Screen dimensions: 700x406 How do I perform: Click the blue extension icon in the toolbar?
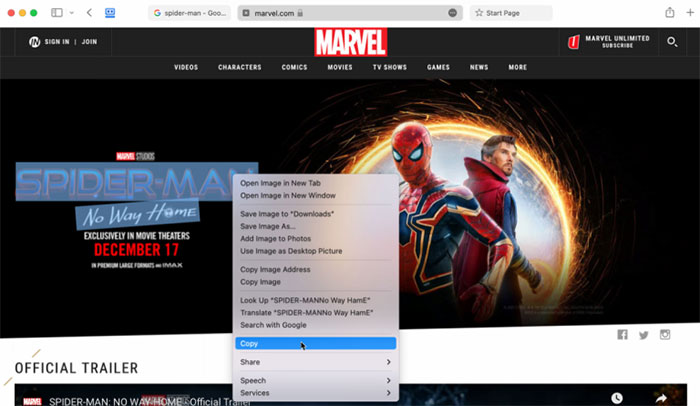pyautogui.click(x=110, y=13)
